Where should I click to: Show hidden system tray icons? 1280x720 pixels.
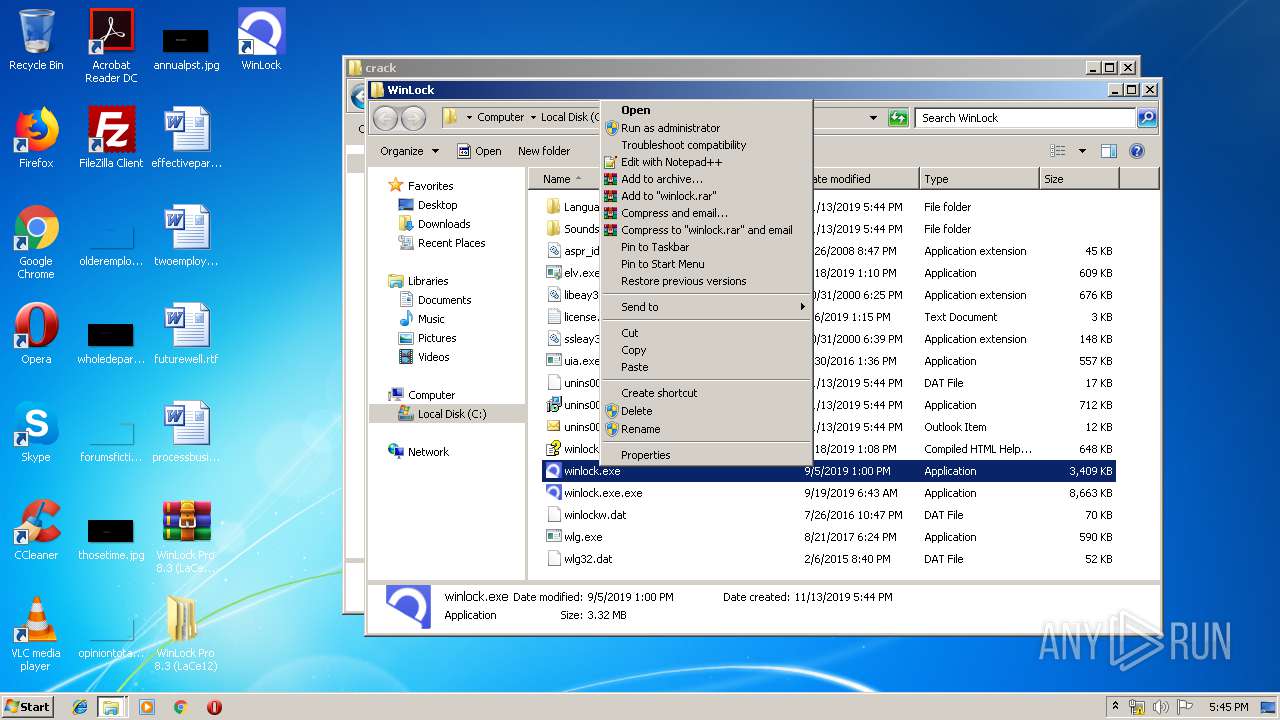[x=1115, y=707]
